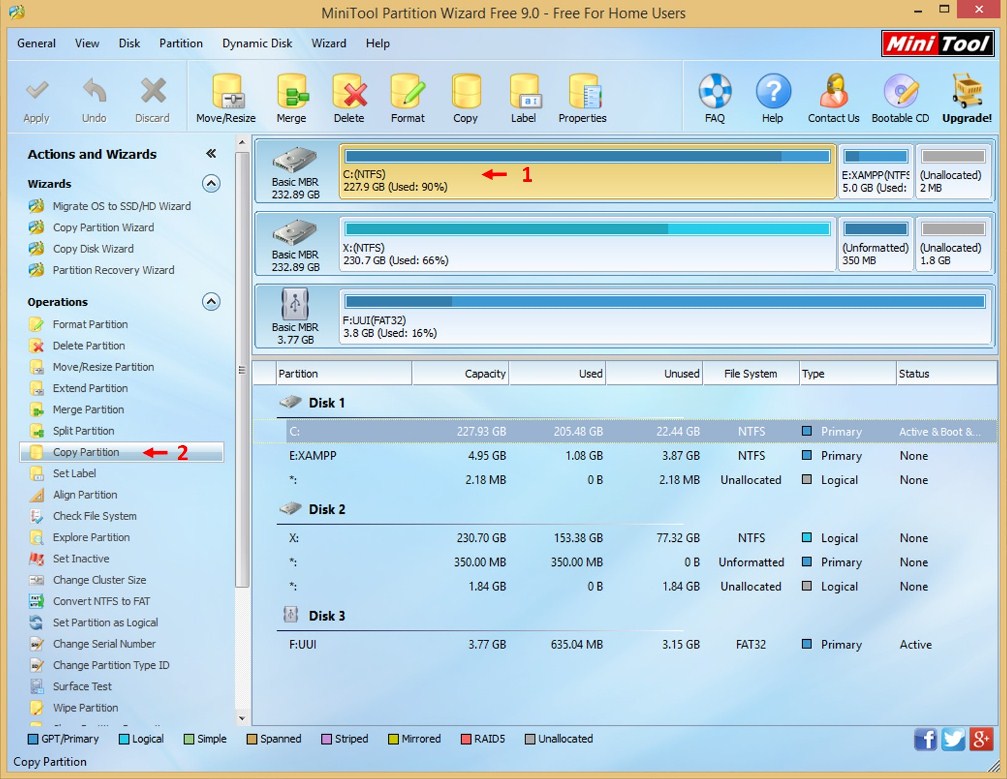Screen dimensions: 1007x779
Task: Choose Set Inactive operation
Action: click(x=81, y=559)
